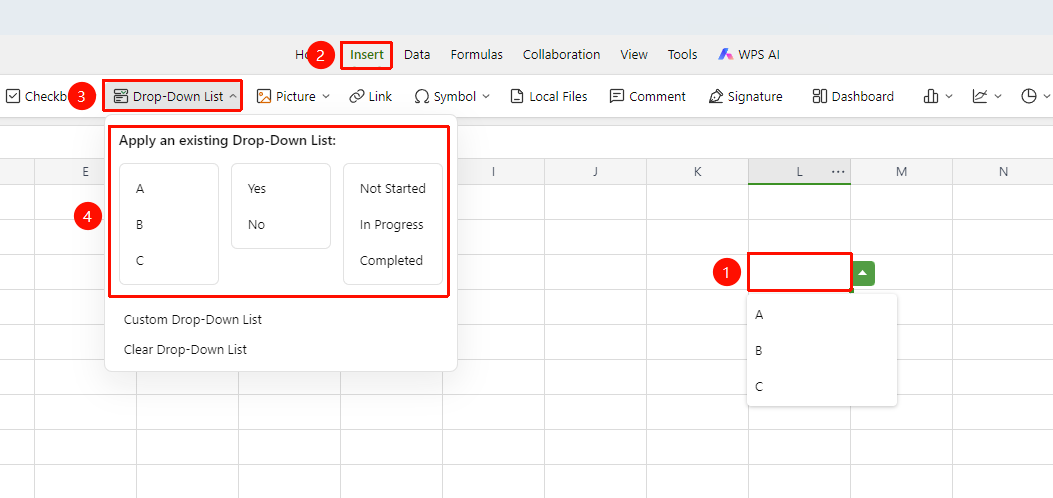The width and height of the screenshot is (1053, 498).
Task: Click the Signature pen icon
Action: tap(716, 97)
